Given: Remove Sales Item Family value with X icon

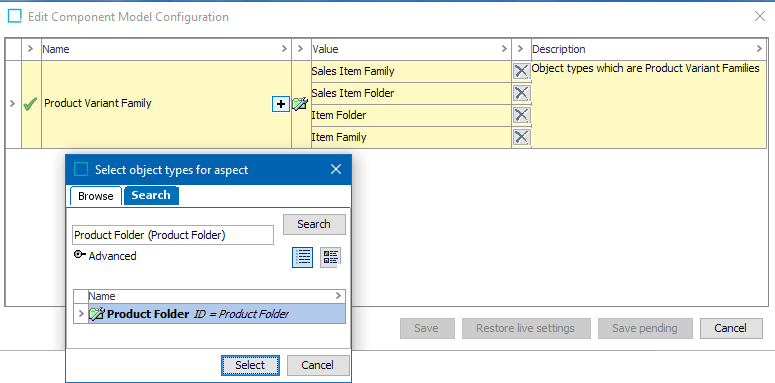Looking at the screenshot, I should tap(521, 71).
